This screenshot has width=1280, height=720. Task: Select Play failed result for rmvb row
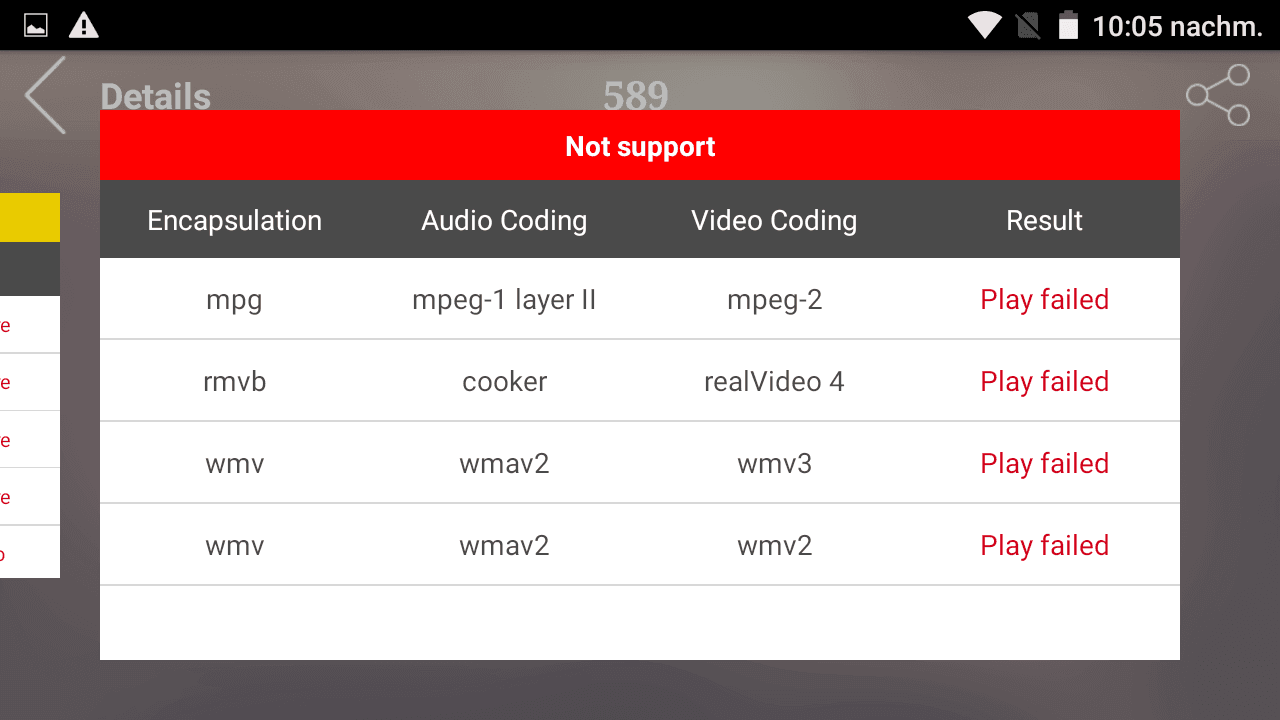(1045, 381)
